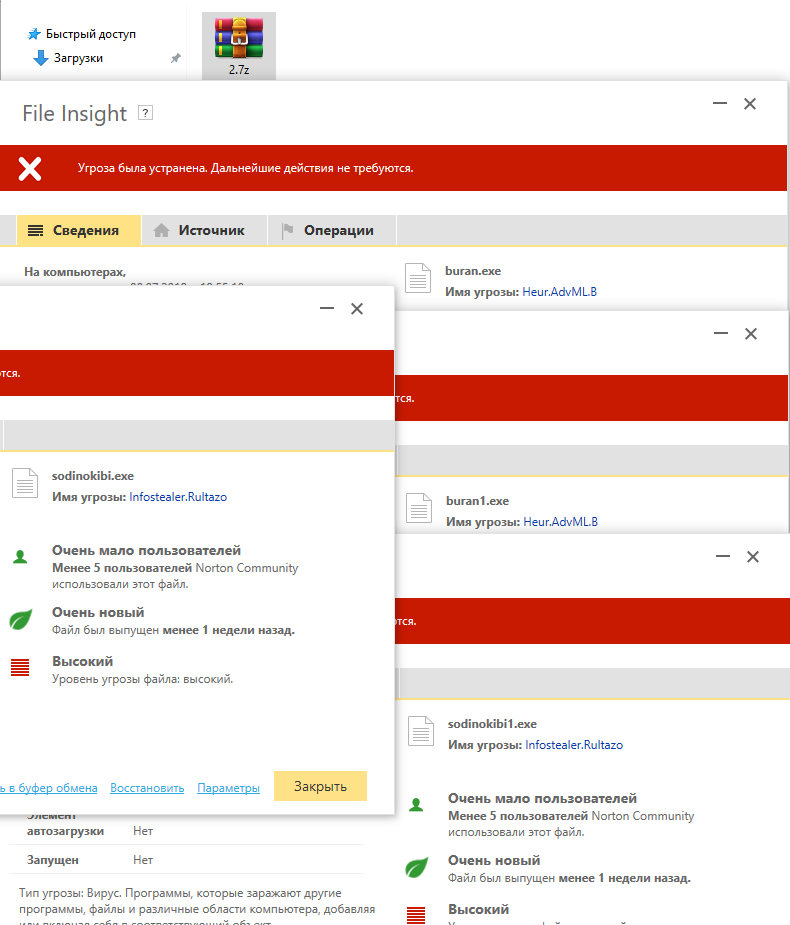Screen dimensions: 790x925
Task: Click the pin icon beside Загрузки
Action: [x=175, y=58]
